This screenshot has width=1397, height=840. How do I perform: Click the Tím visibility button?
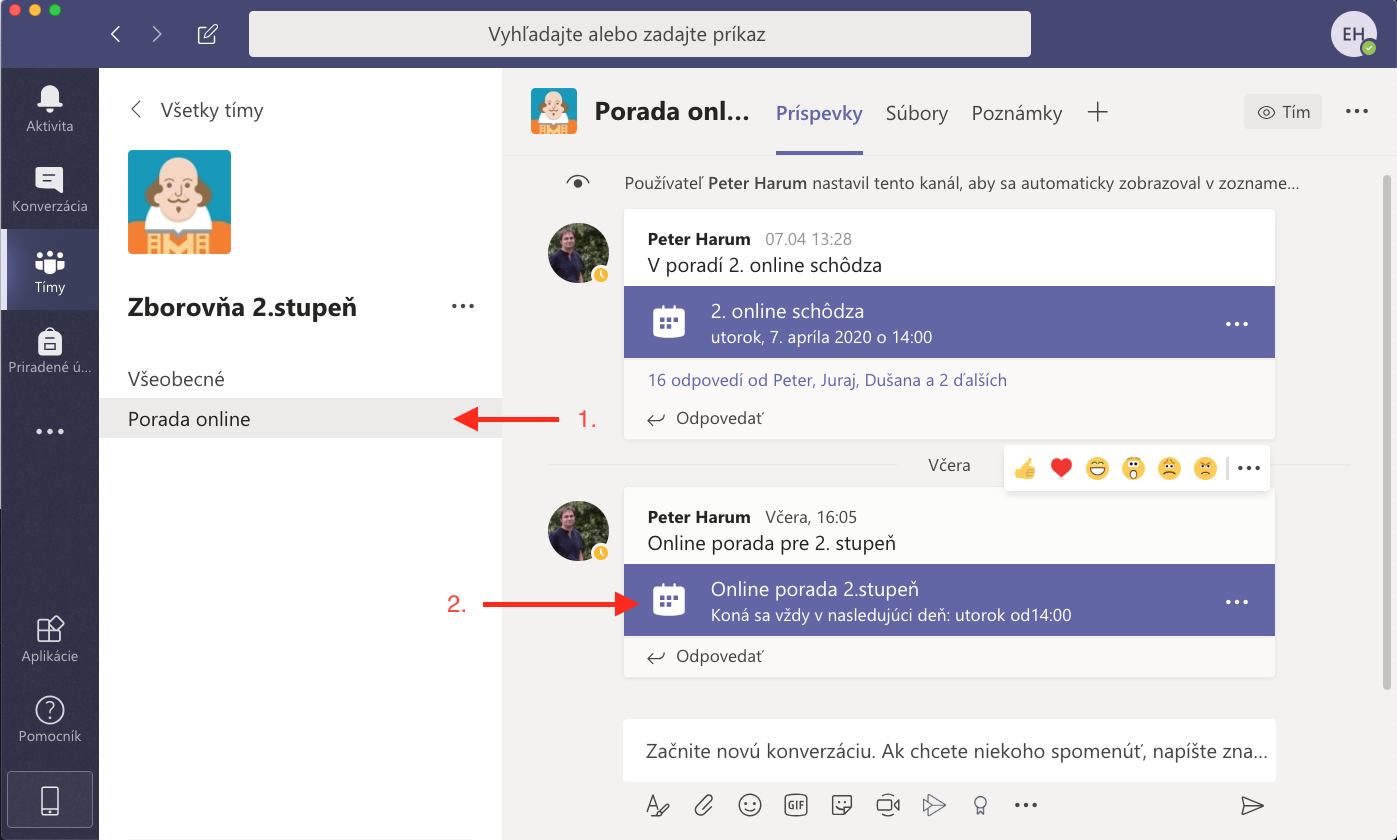tap(1283, 112)
